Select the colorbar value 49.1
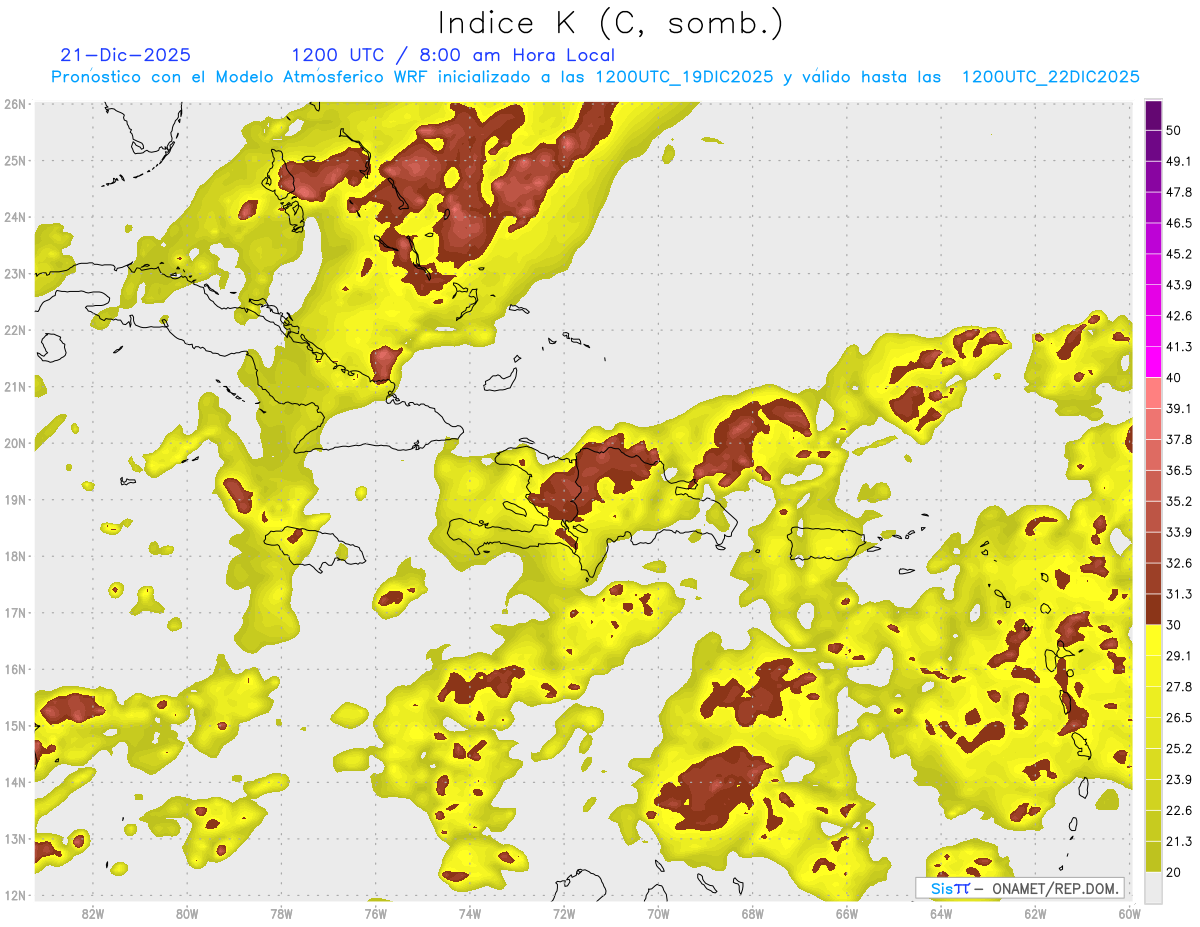Screen dimensions: 1200x927 pos(1179,161)
